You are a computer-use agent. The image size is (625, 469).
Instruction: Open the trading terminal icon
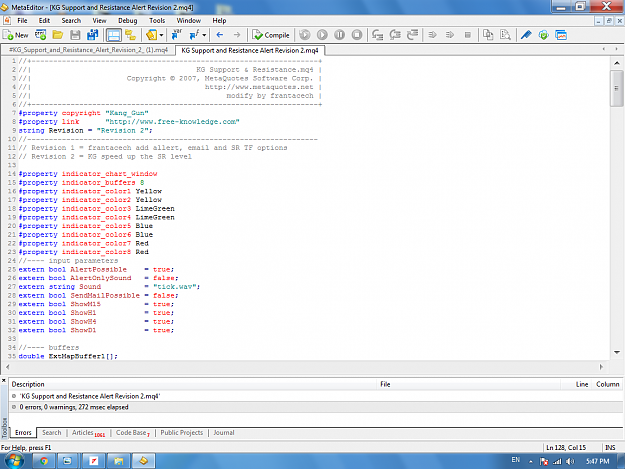[x=561, y=35]
